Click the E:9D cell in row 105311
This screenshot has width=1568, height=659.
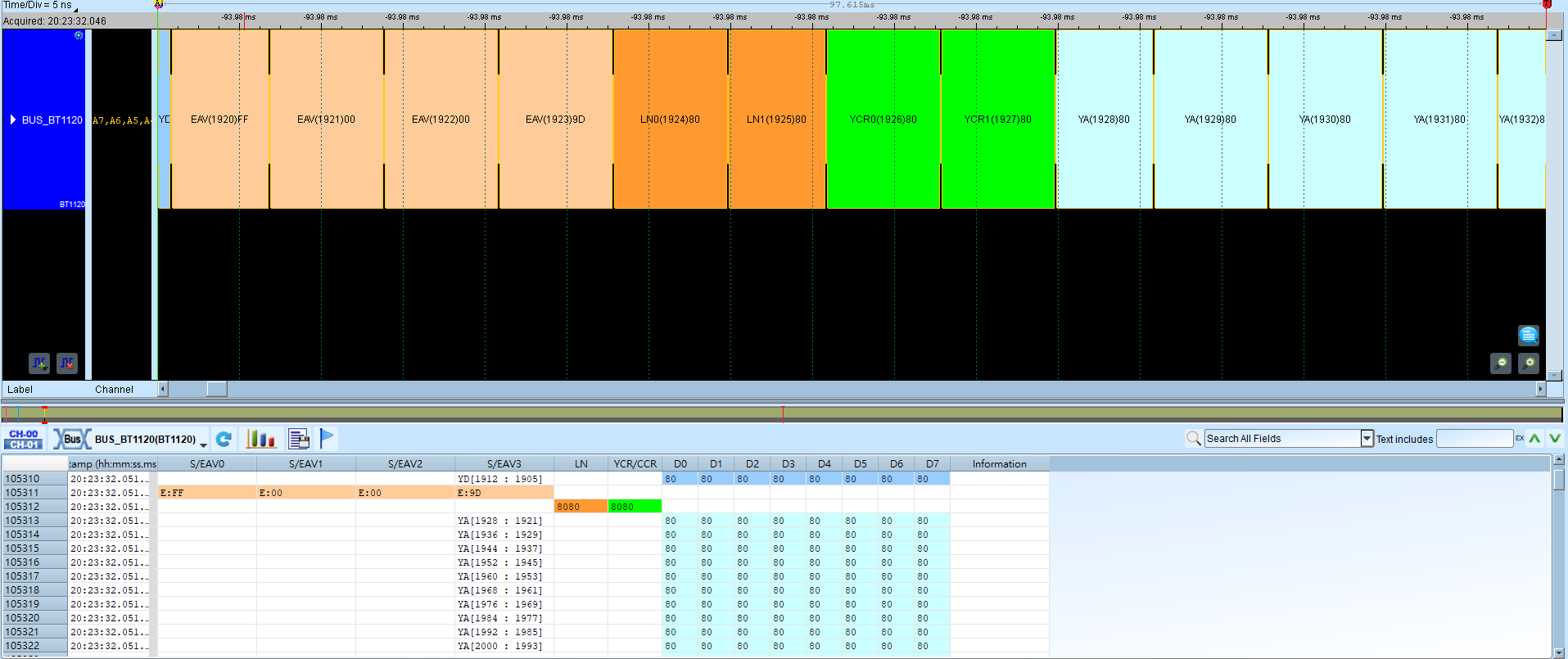click(x=504, y=493)
